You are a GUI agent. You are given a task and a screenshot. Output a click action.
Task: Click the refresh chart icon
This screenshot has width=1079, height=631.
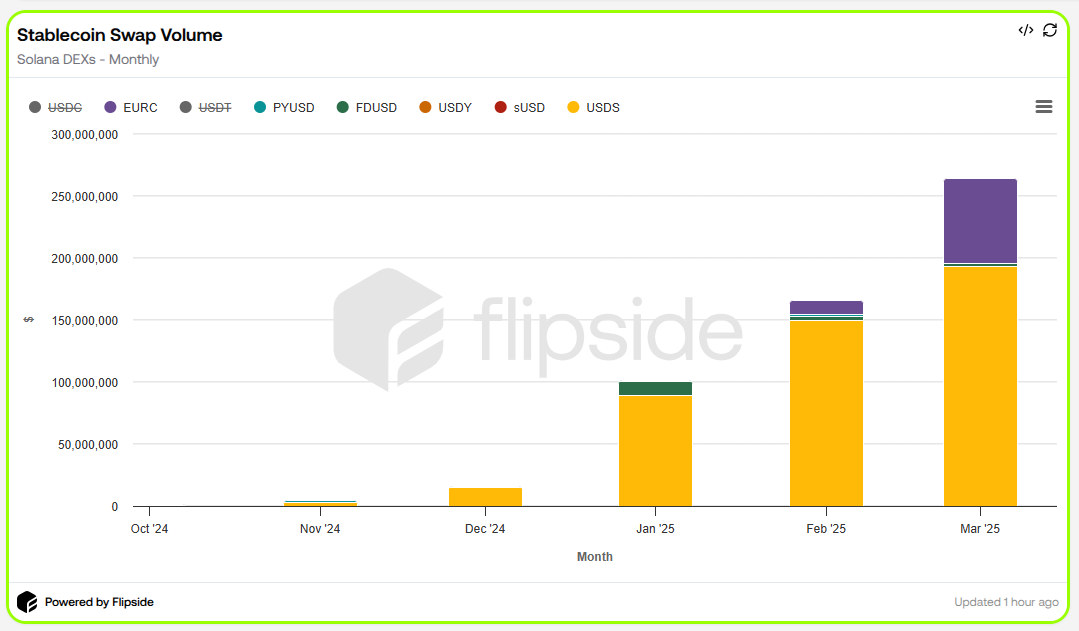click(1050, 30)
